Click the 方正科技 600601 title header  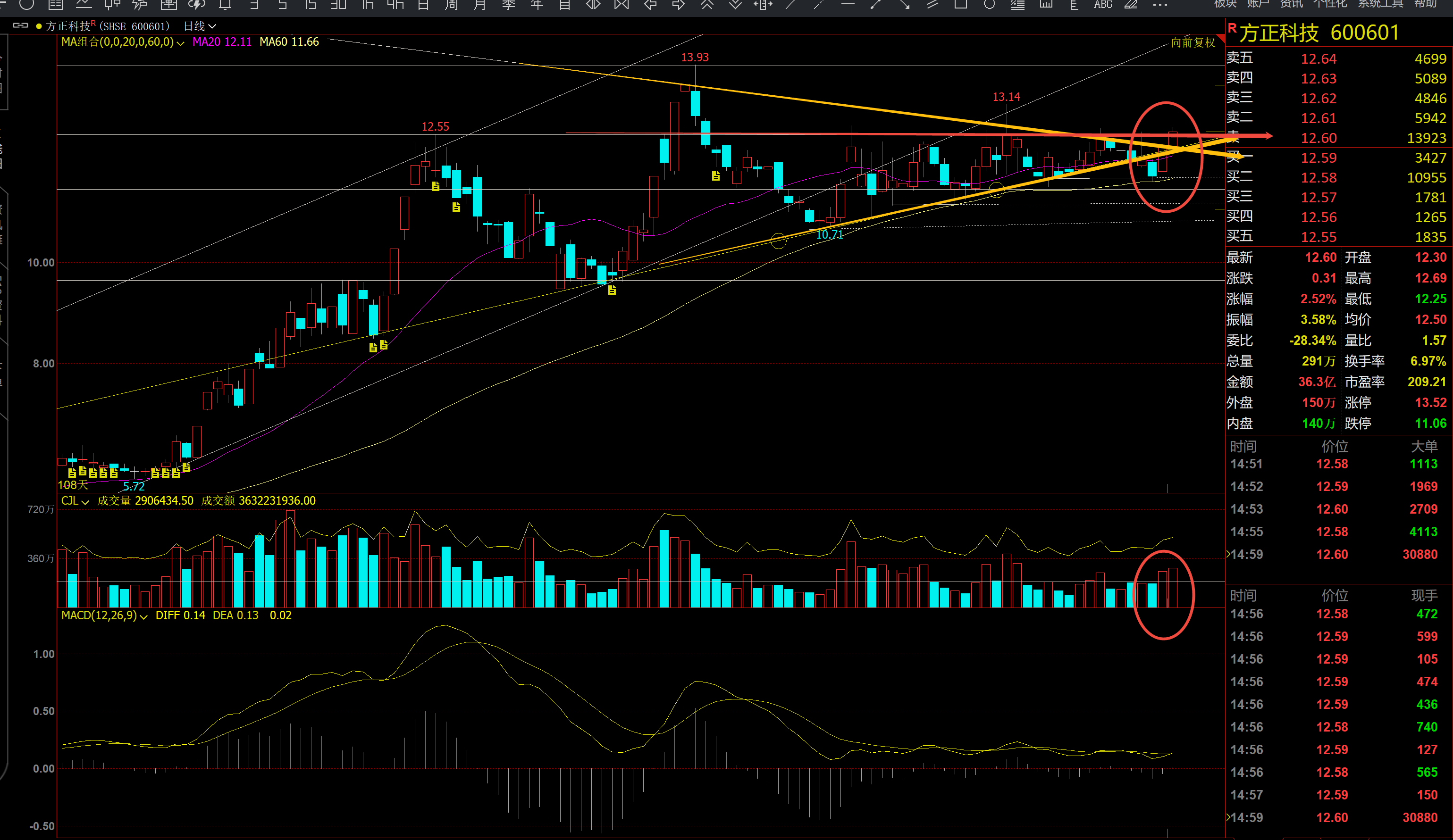(x=1319, y=33)
